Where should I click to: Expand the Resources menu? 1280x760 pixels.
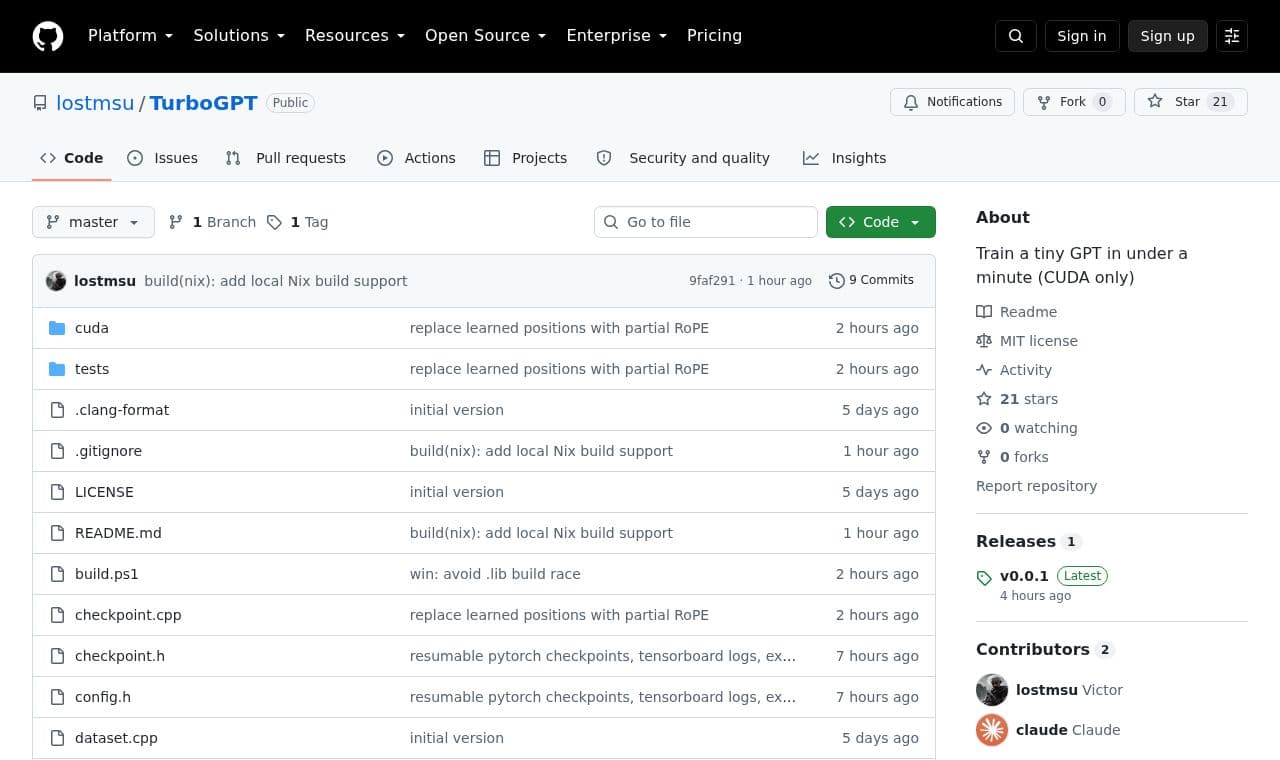click(355, 36)
